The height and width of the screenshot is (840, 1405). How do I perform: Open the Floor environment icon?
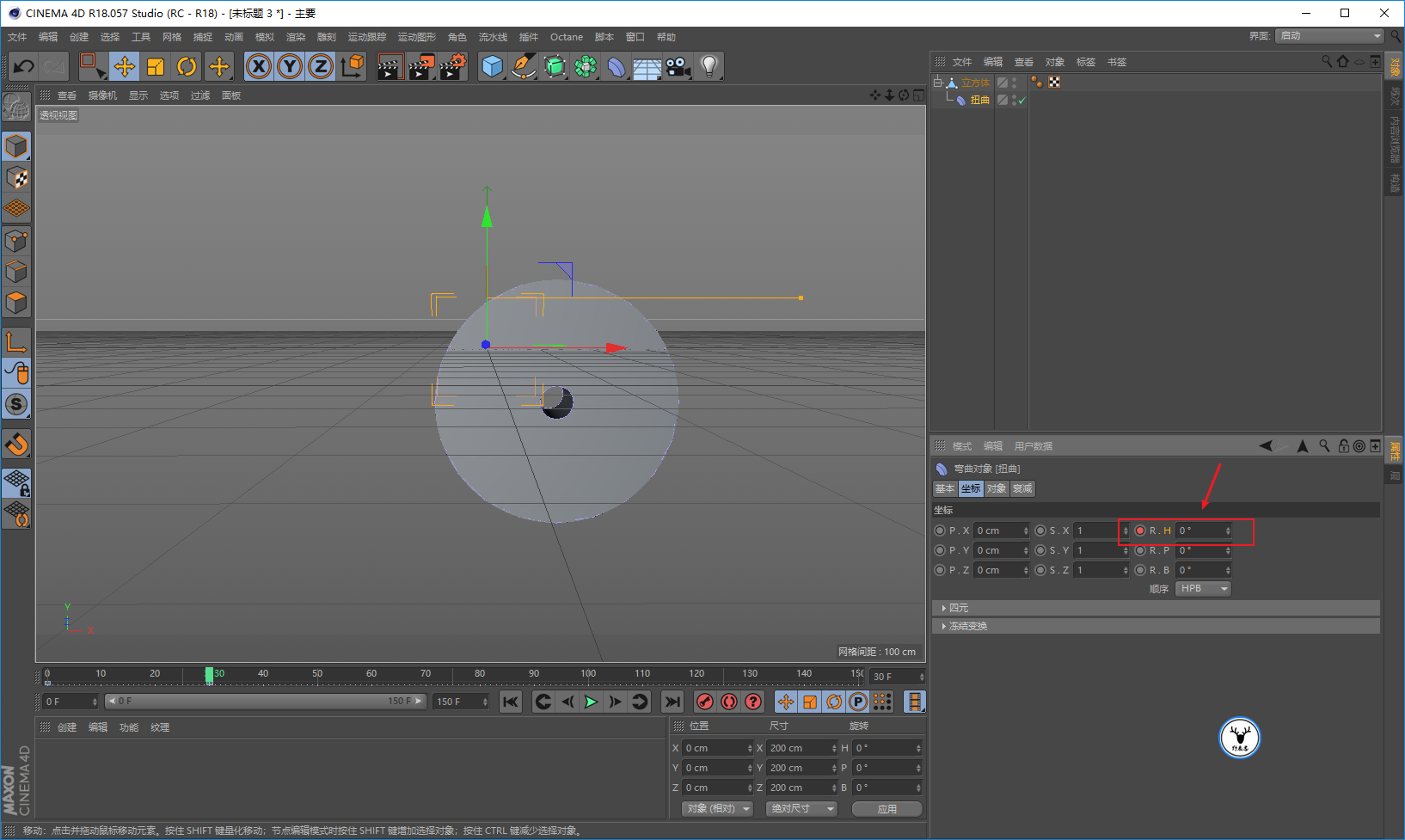point(647,66)
